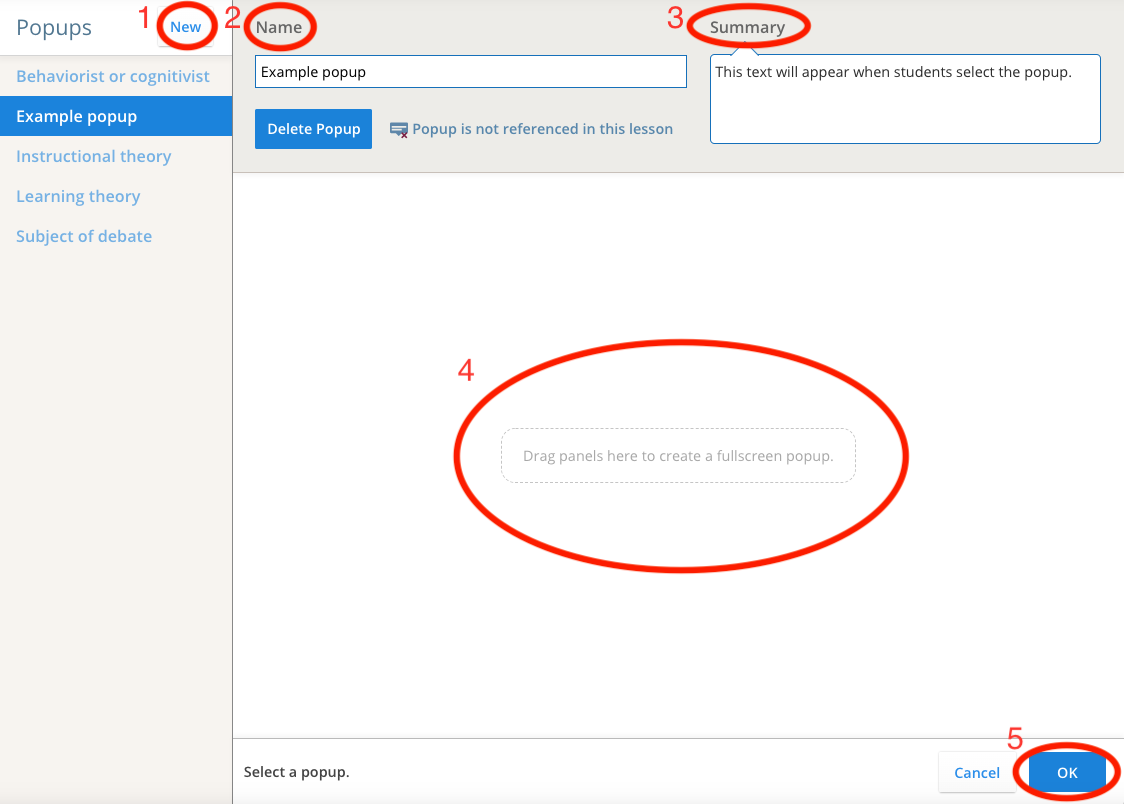The width and height of the screenshot is (1124, 804).
Task: Click the Summary field label
Action: tap(747, 28)
